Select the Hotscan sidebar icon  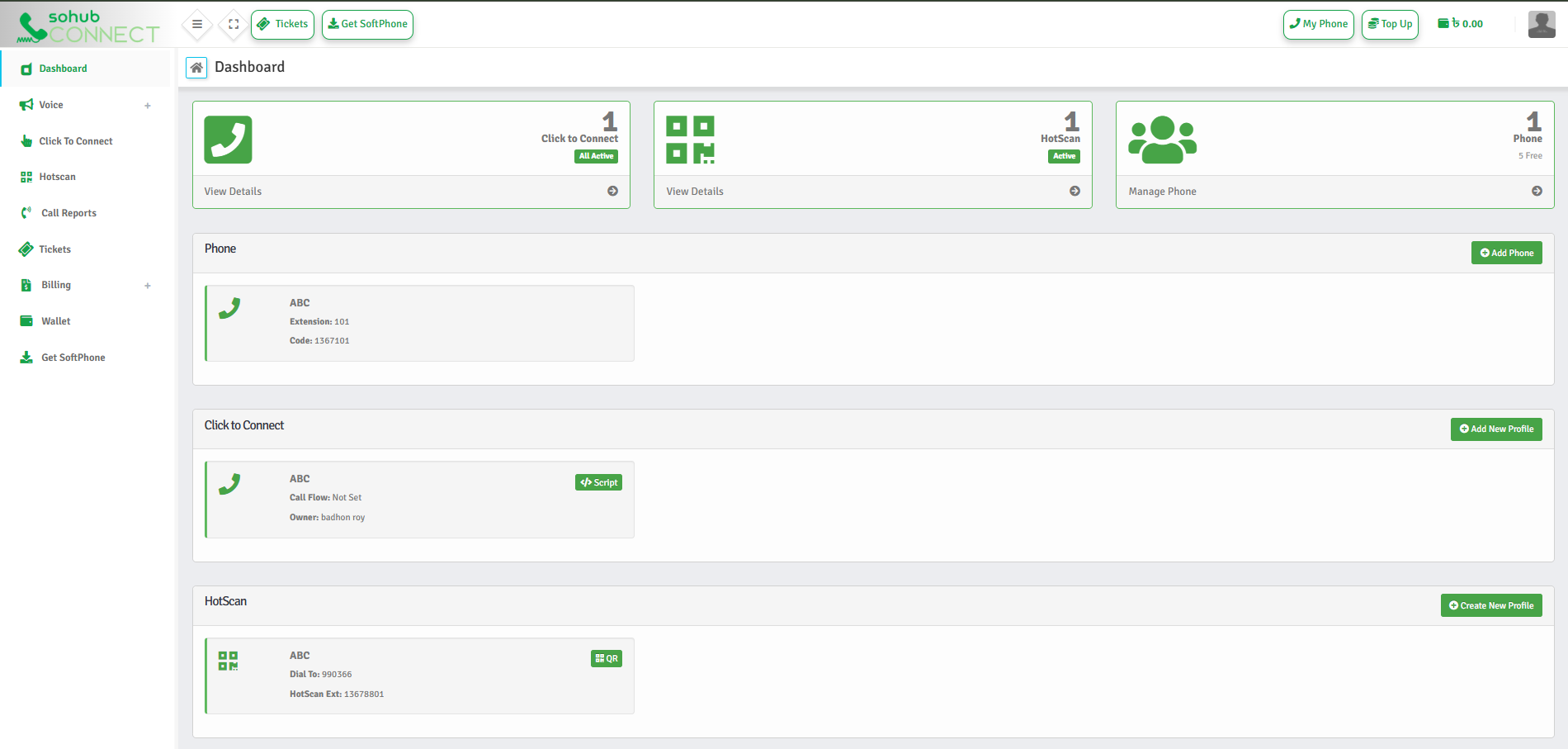click(26, 176)
